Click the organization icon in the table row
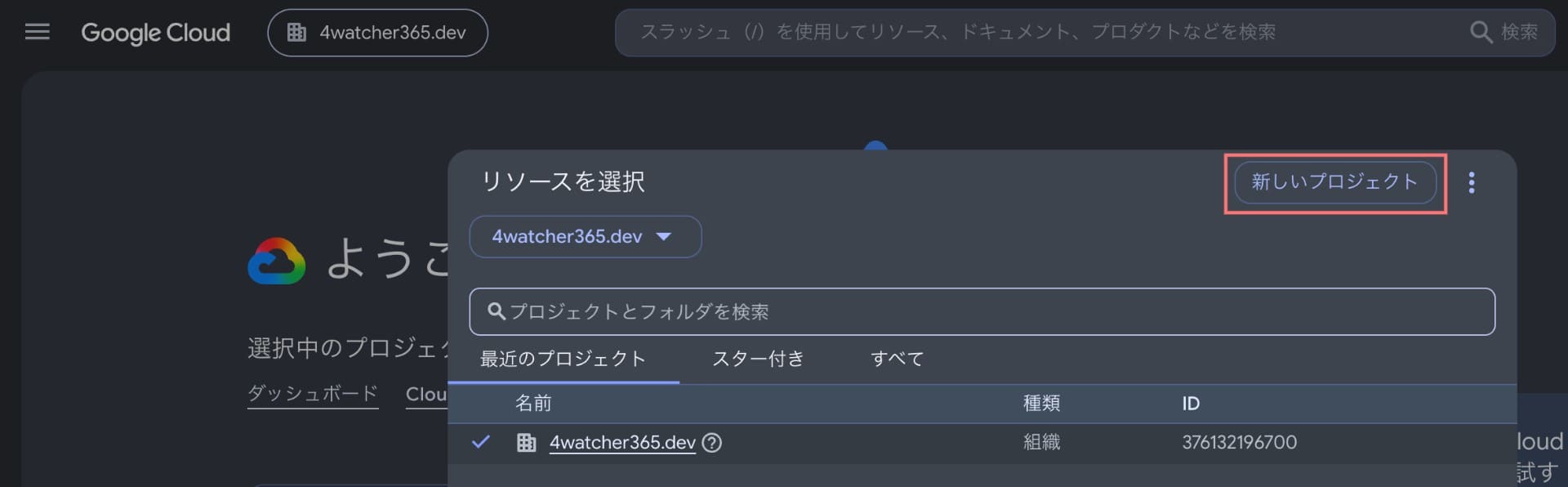 pyautogui.click(x=526, y=443)
